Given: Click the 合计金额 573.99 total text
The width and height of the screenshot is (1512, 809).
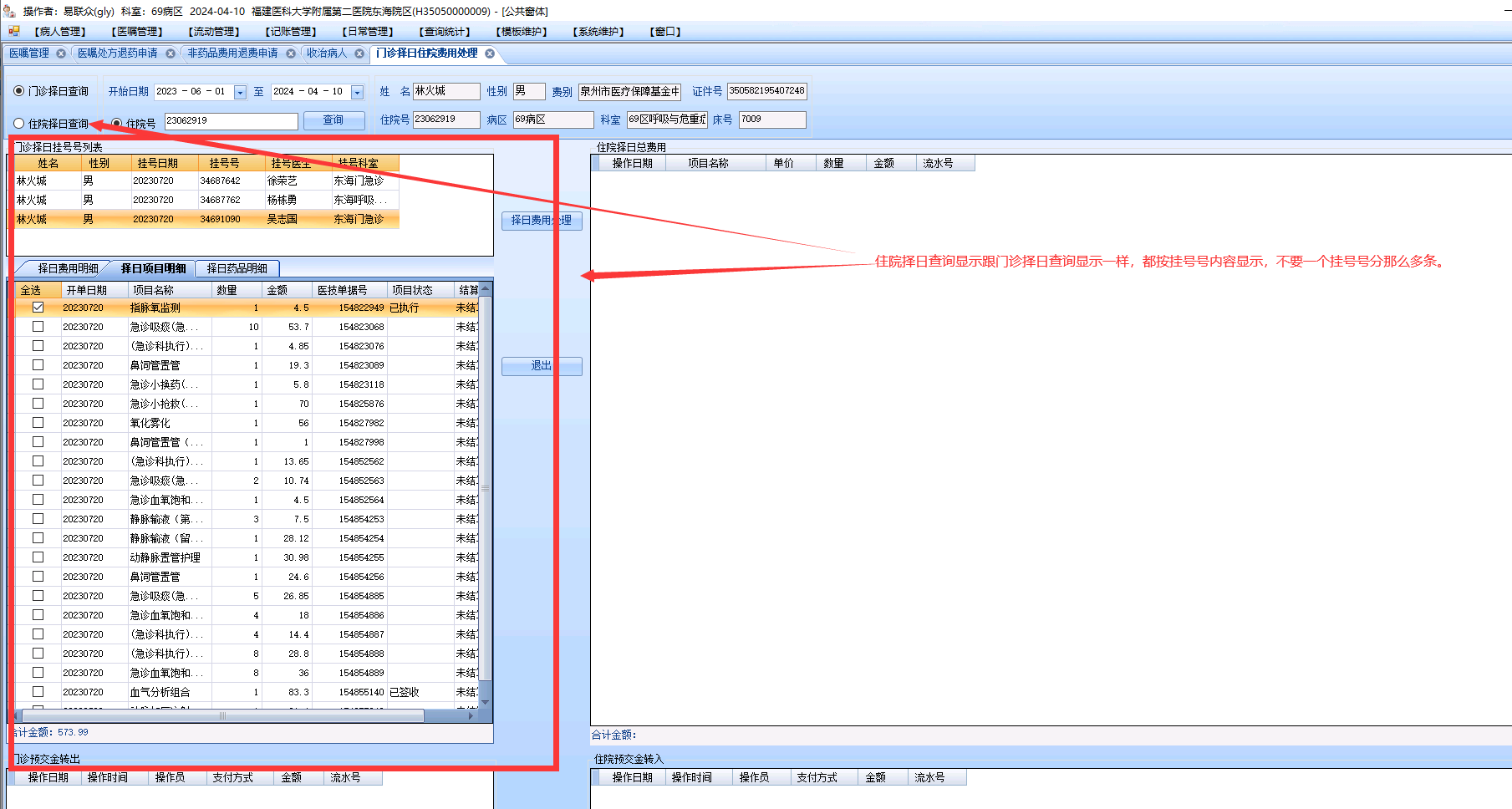Looking at the screenshot, I should (51, 732).
